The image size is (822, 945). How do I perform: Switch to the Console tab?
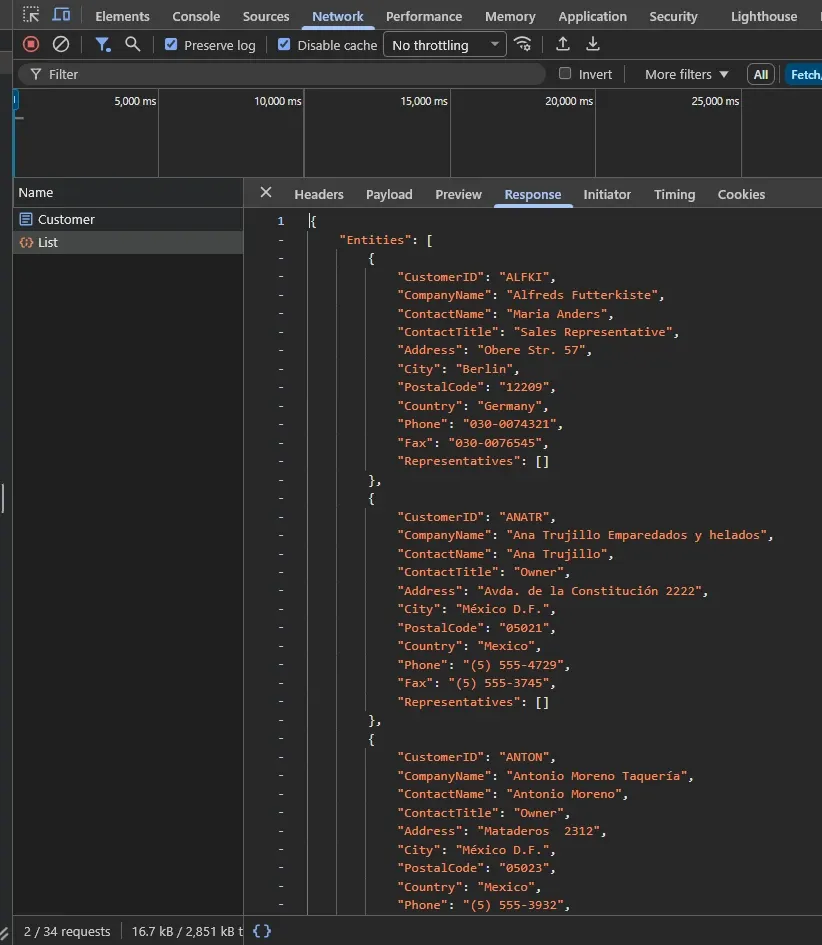point(196,16)
